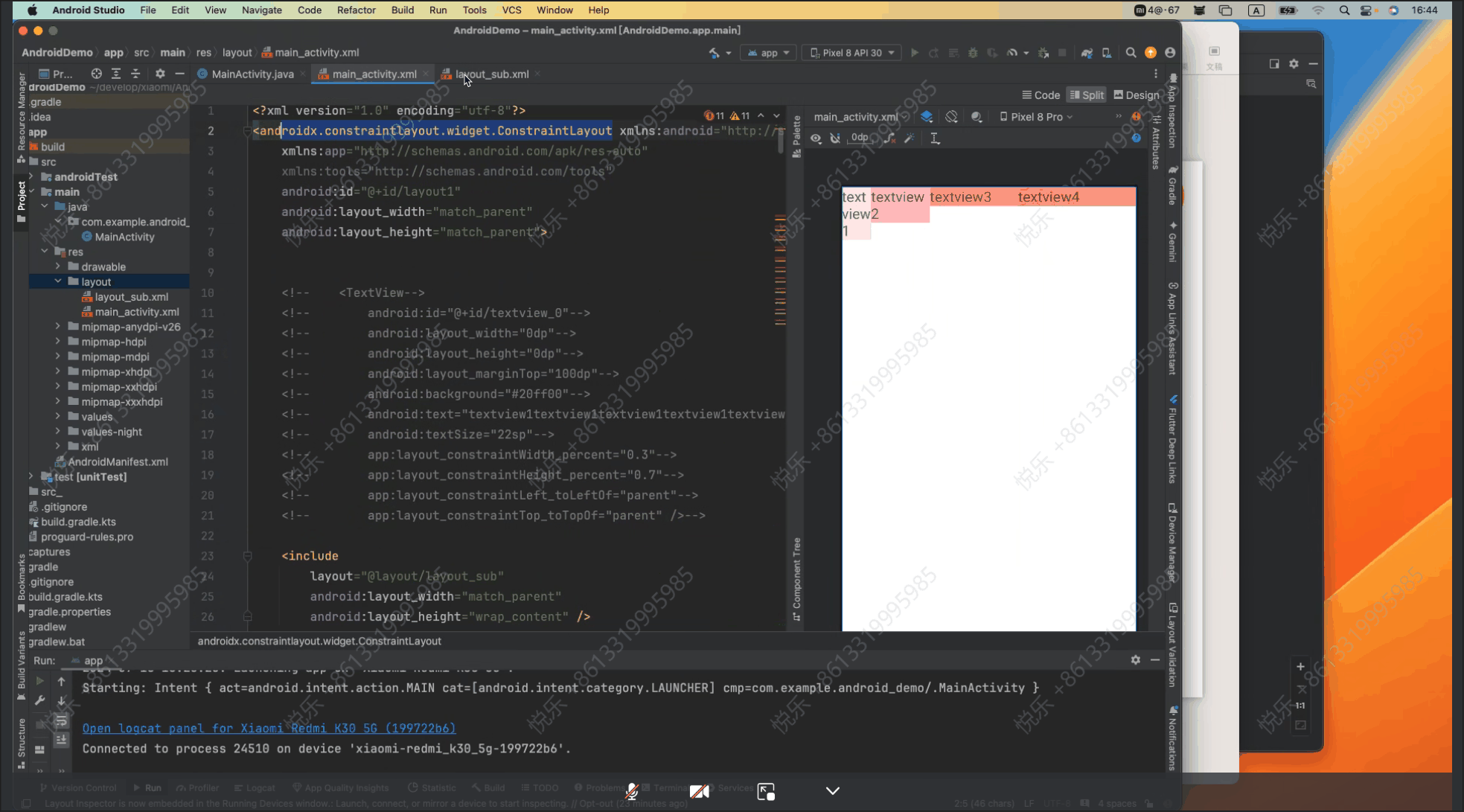Click design editor help question icon

point(1136,138)
